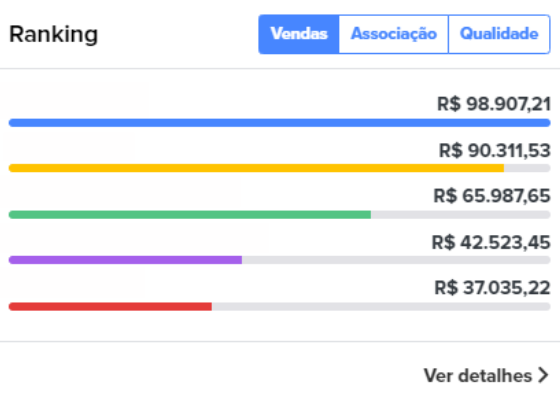Select the R$ 37.035,22 value
This screenshot has width=560, height=393.
(492, 288)
